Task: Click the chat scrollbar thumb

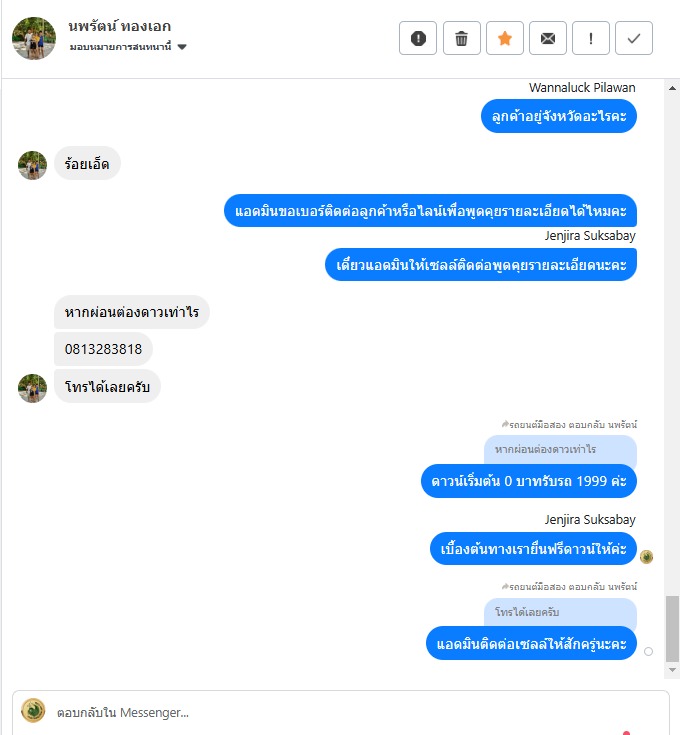Action: point(672,629)
